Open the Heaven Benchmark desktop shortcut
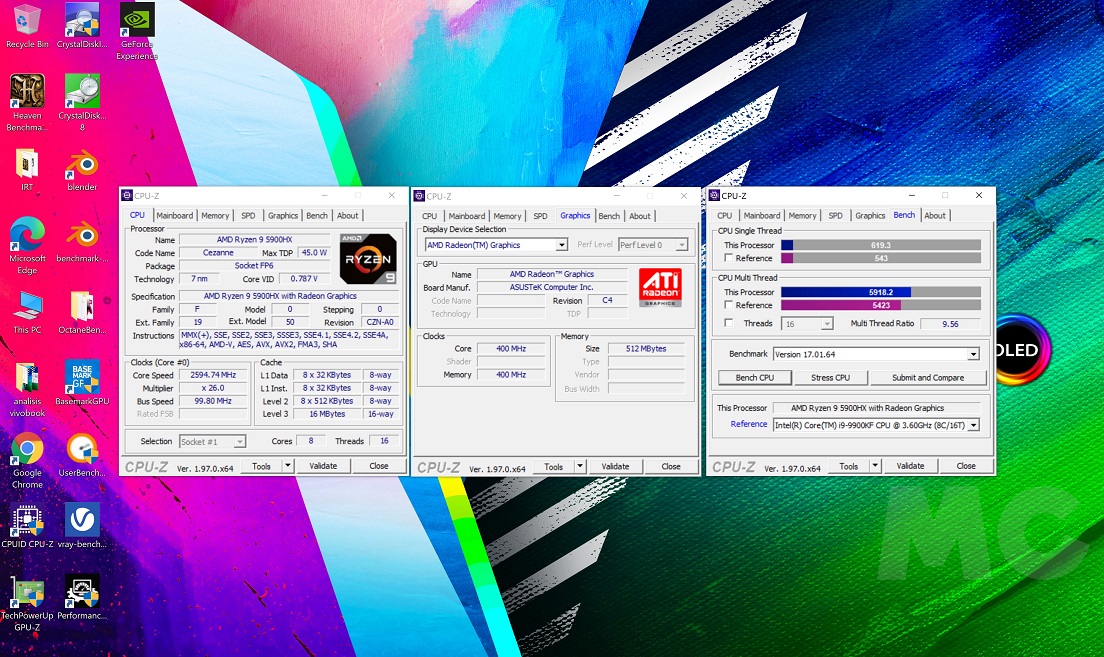This screenshot has width=1104, height=657. [27, 93]
